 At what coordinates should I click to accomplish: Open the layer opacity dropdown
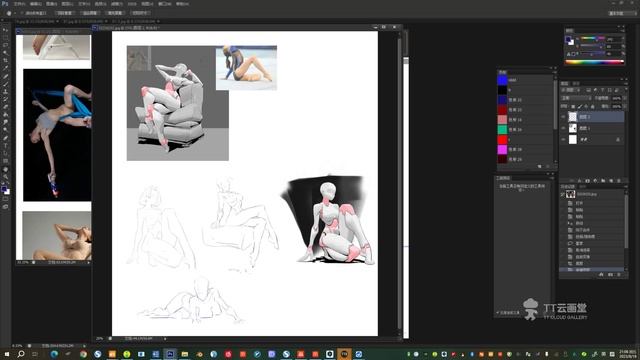coord(617,98)
